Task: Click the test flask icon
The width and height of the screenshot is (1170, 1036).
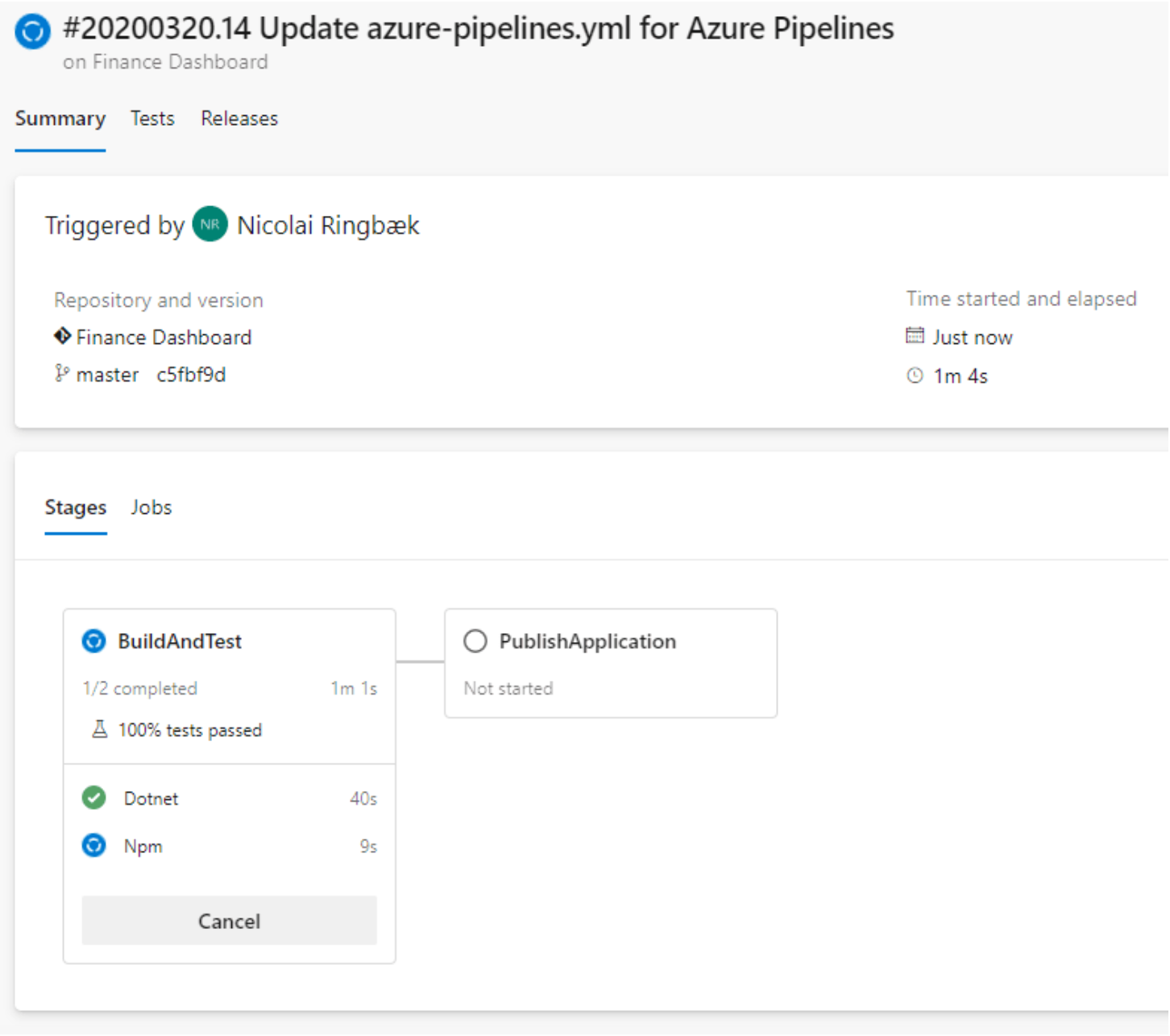Action: 100,730
